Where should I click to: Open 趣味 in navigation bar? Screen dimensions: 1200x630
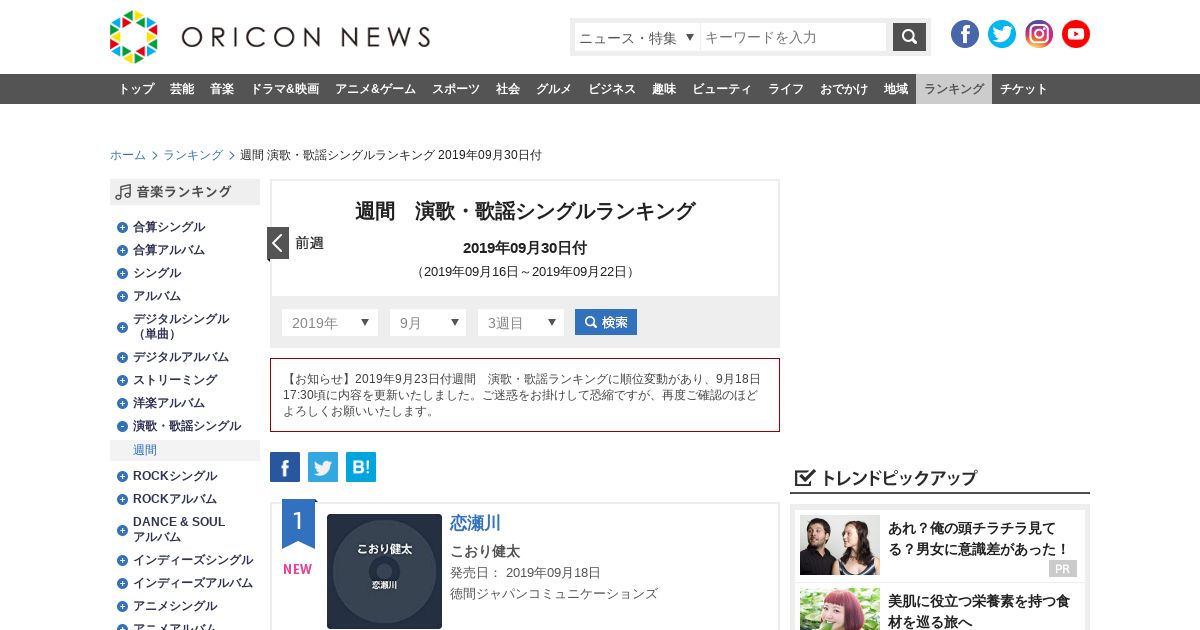(664, 89)
